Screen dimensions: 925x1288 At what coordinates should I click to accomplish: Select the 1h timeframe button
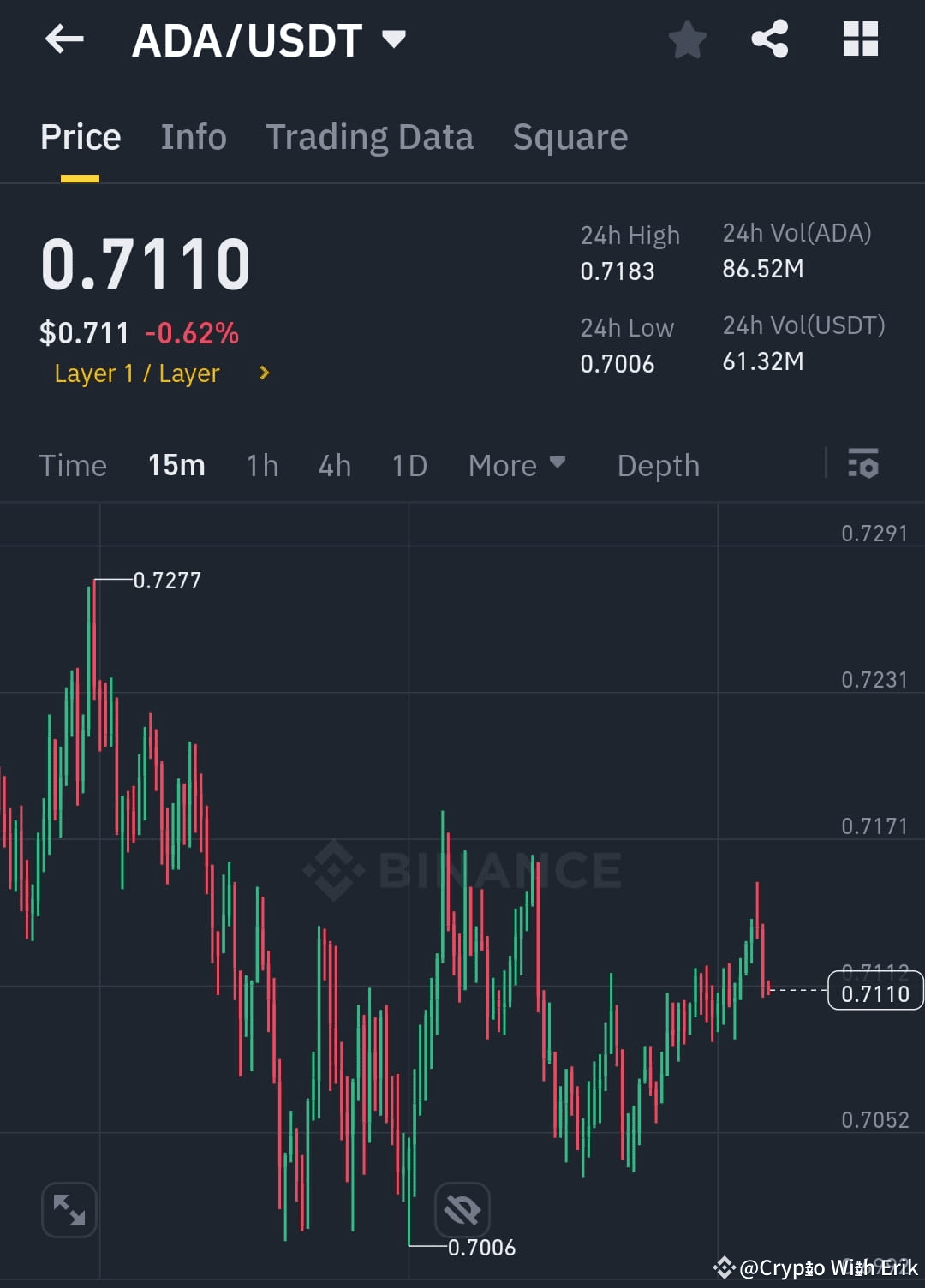point(262,465)
